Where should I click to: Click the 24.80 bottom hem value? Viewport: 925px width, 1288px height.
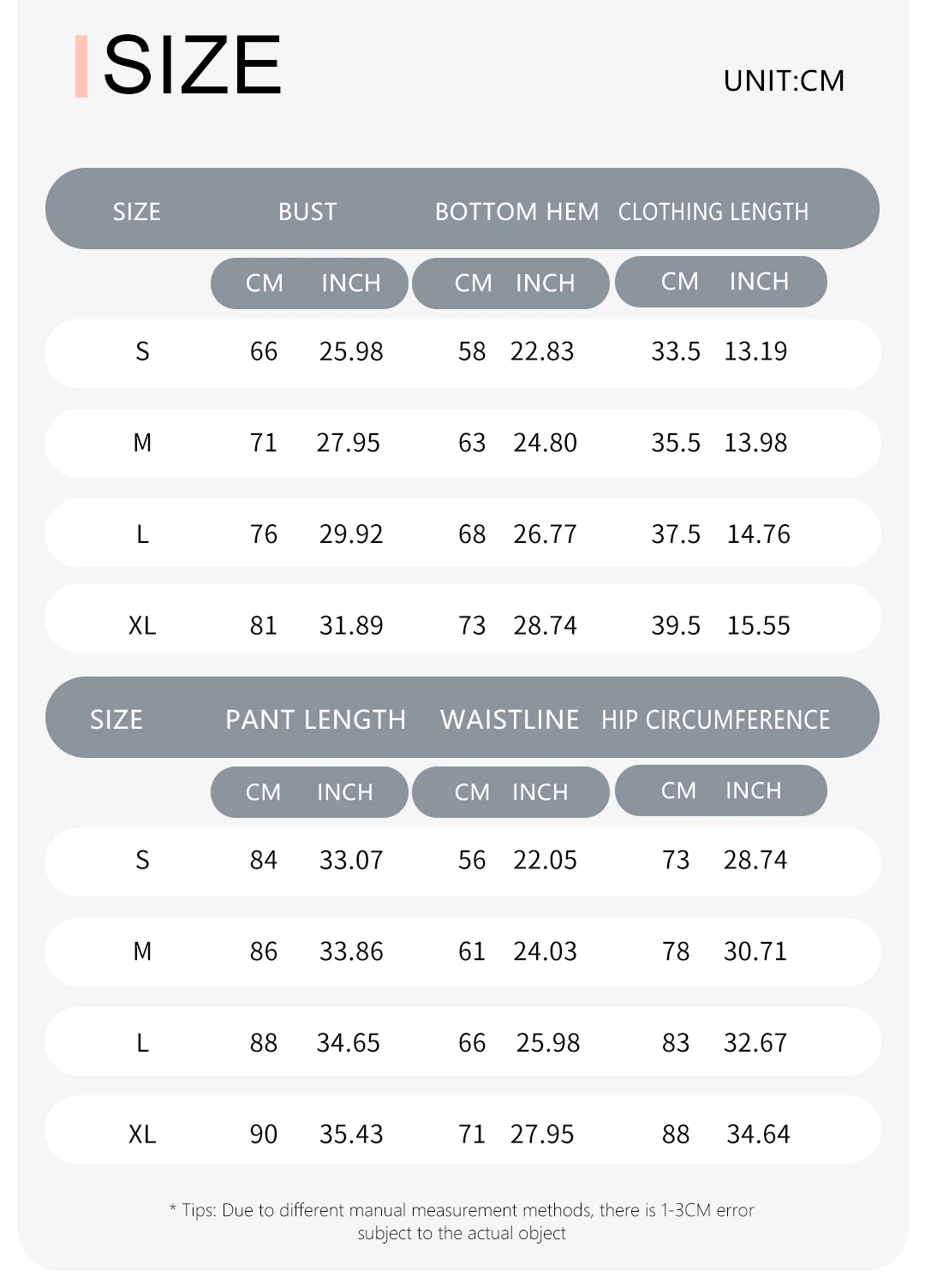point(545,443)
